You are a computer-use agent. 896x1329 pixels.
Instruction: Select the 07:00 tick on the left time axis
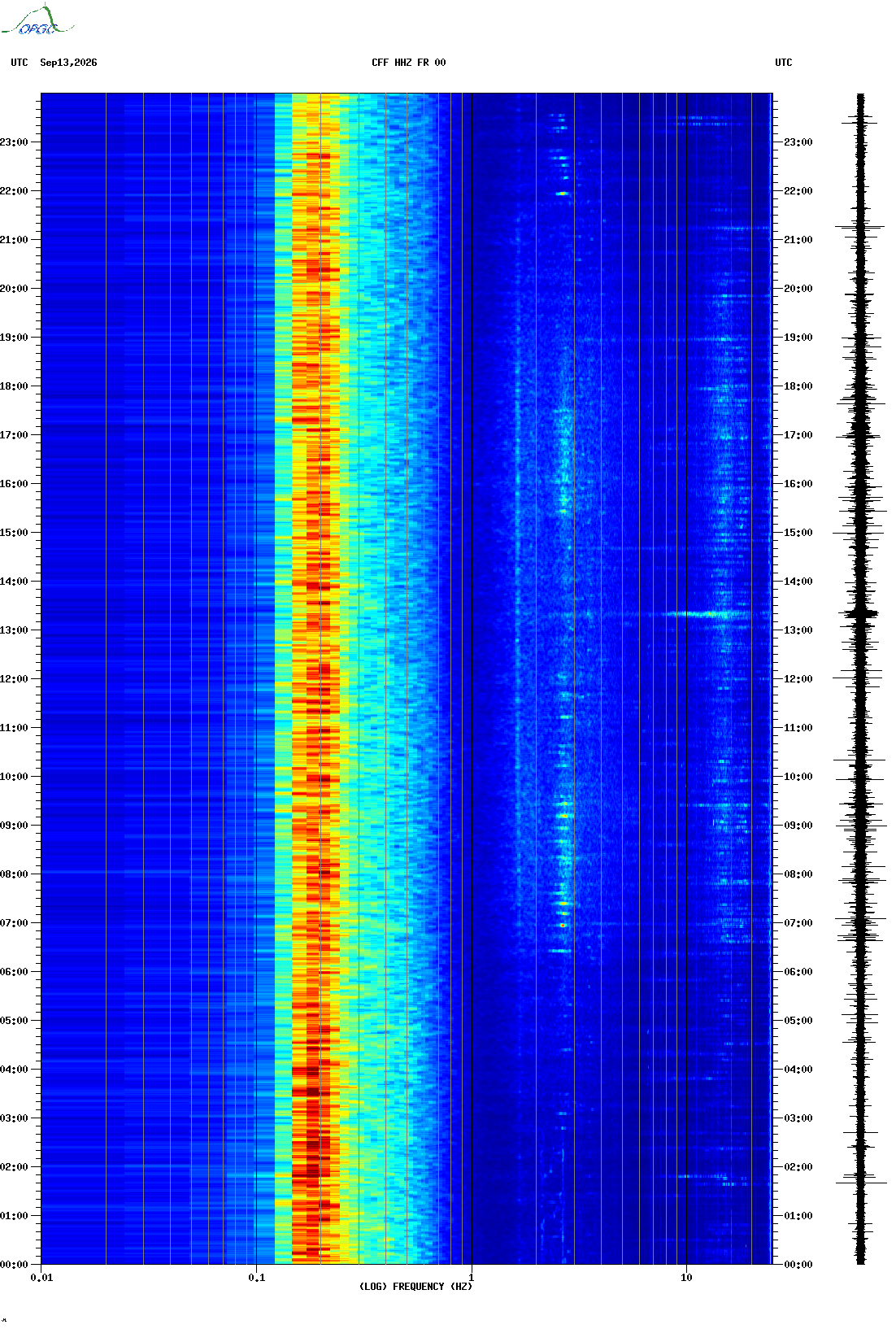coord(14,923)
